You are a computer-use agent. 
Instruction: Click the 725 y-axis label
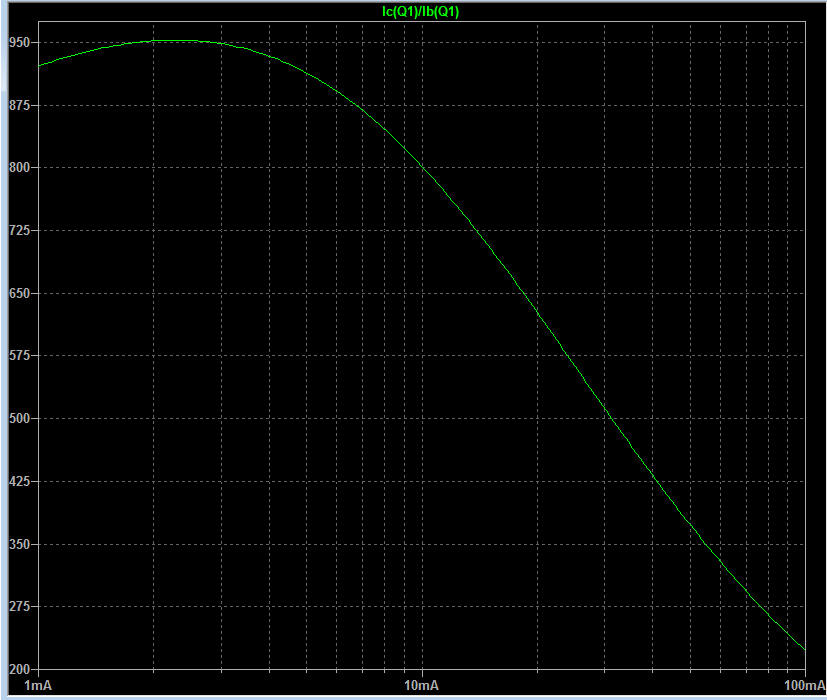click(x=20, y=231)
